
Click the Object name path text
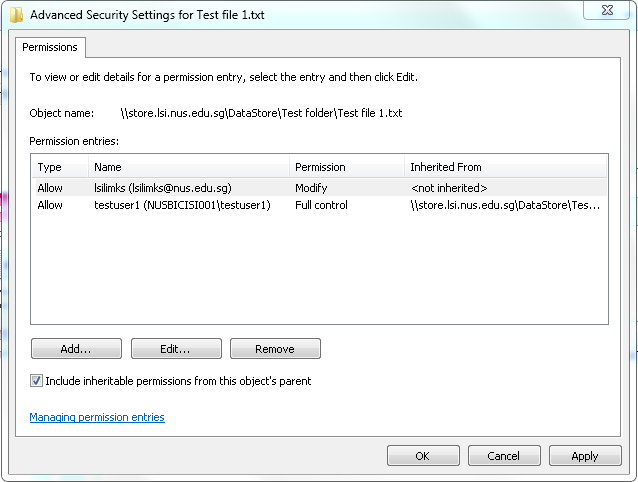point(261,113)
